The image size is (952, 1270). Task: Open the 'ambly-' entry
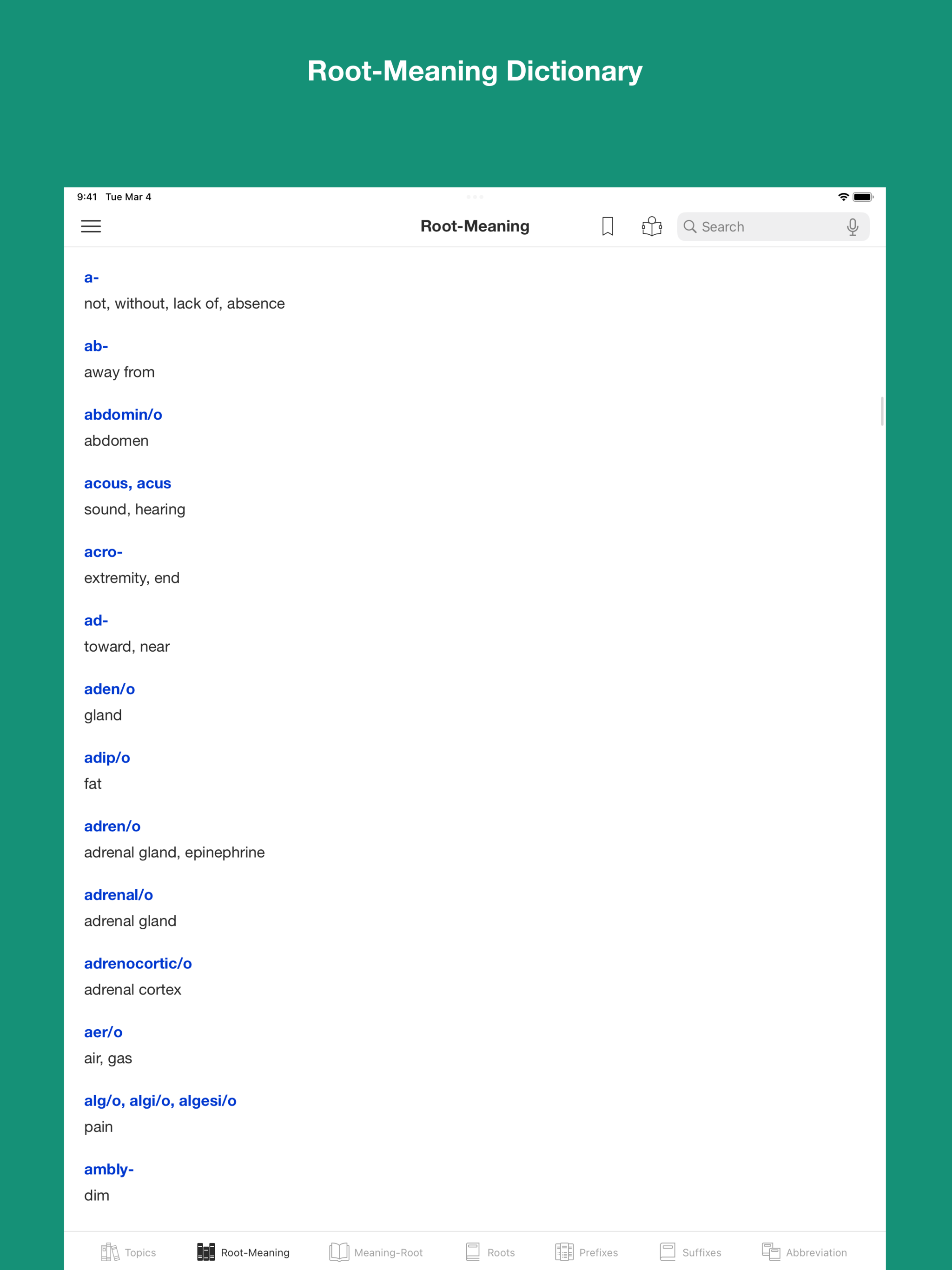click(108, 1170)
